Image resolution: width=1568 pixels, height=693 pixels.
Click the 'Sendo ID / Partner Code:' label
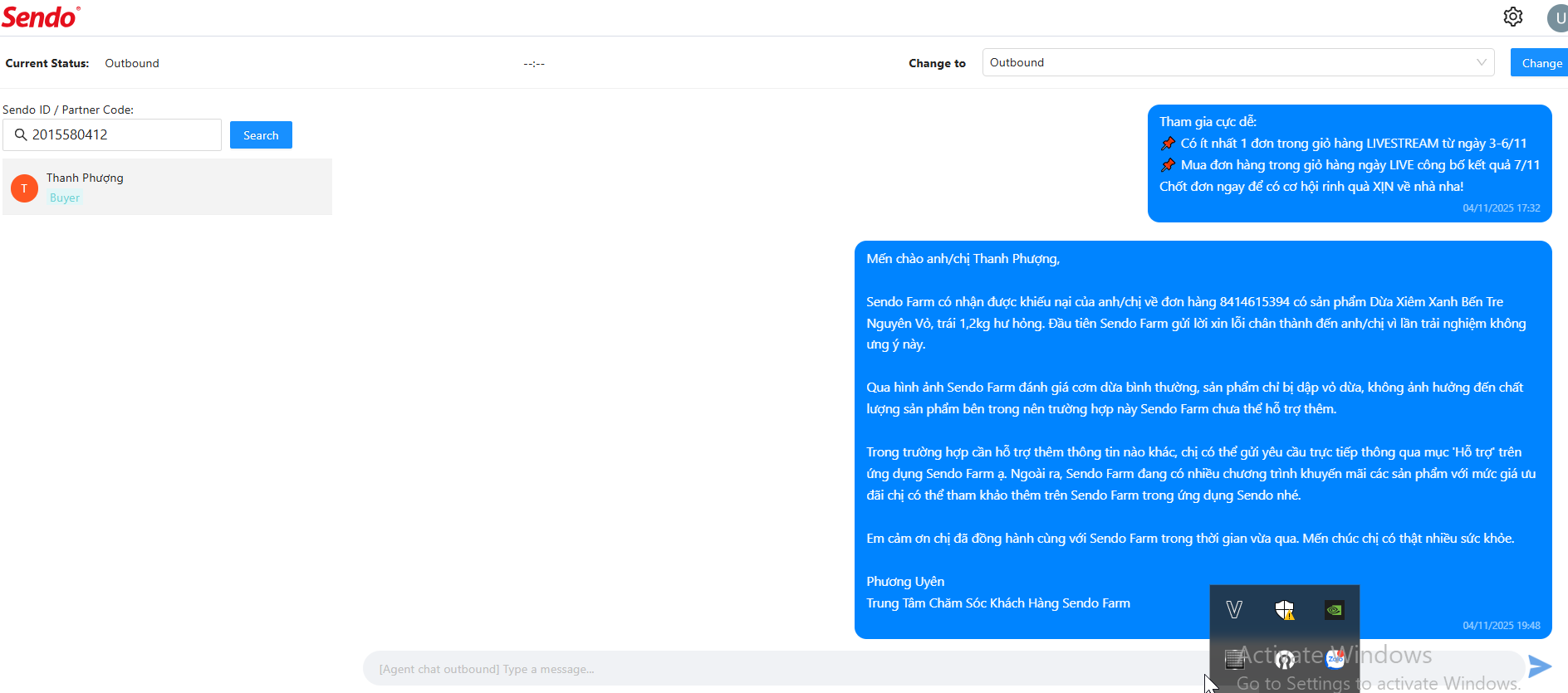[68, 110]
